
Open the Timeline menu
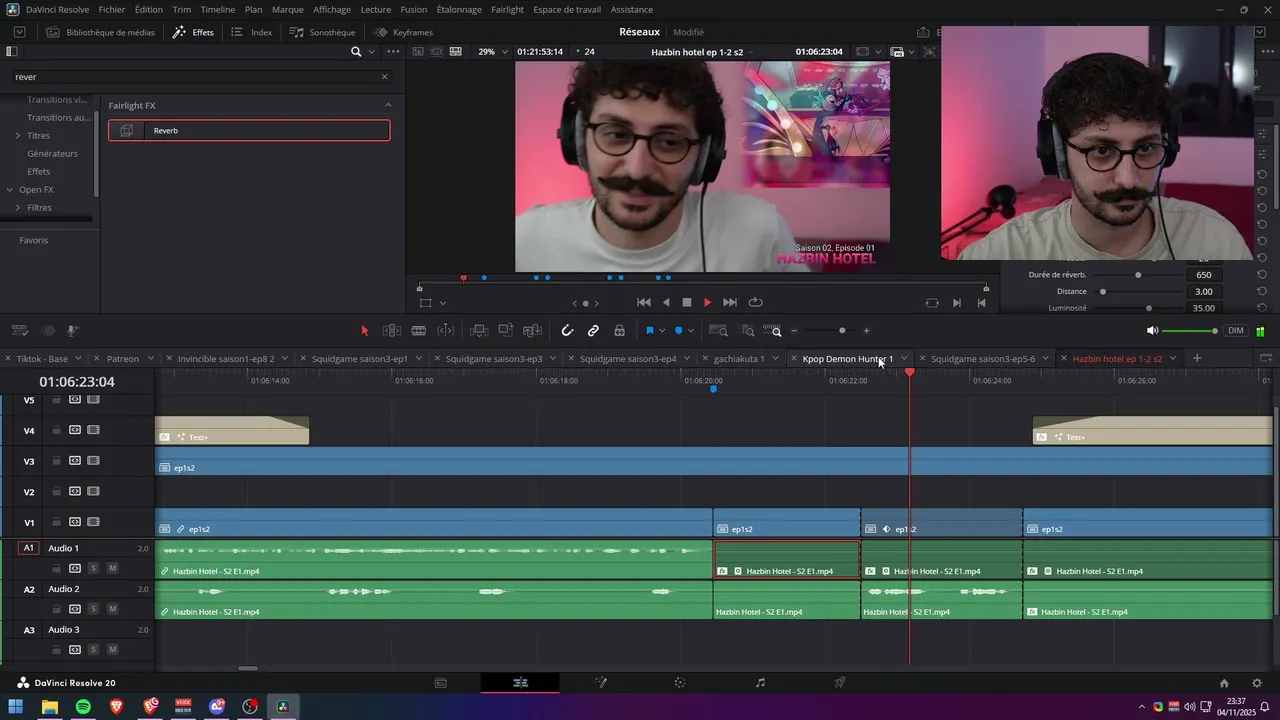[218, 9]
